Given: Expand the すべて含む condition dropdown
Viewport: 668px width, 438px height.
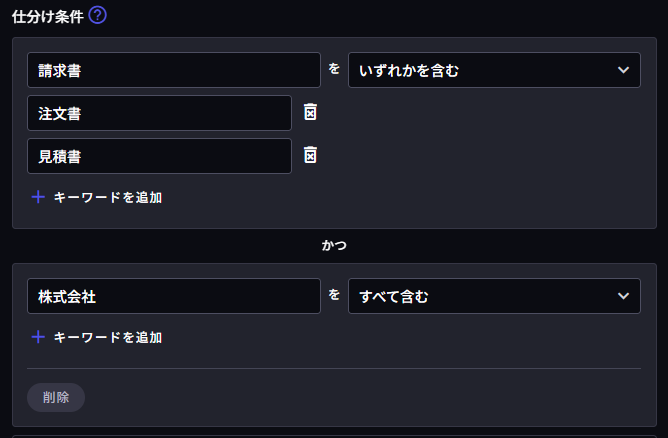Looking at the screenshot, I should [x=494, y=296].
